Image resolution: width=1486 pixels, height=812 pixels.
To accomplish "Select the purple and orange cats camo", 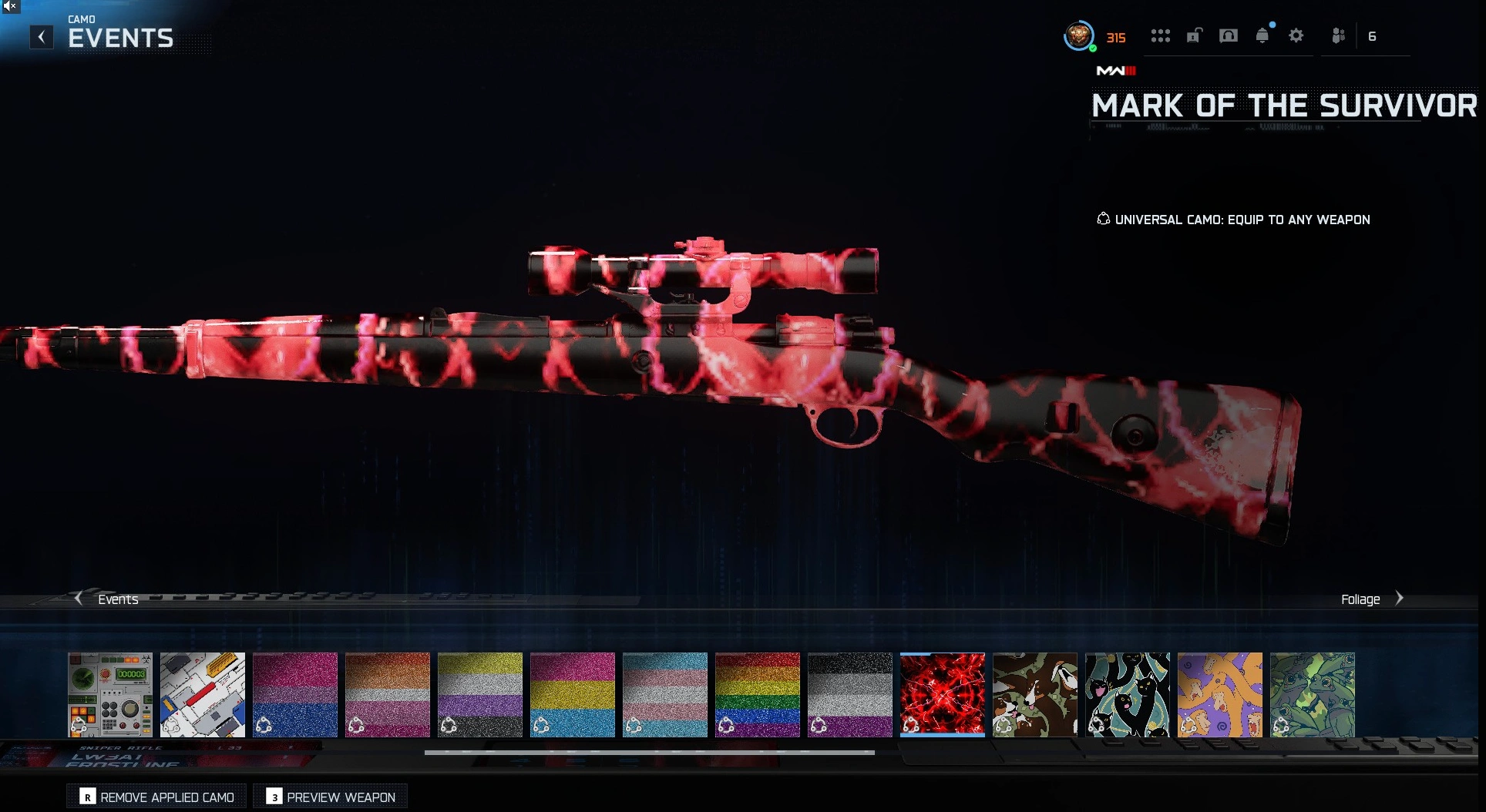I will pyautogui.click(x=1220, y=695).
